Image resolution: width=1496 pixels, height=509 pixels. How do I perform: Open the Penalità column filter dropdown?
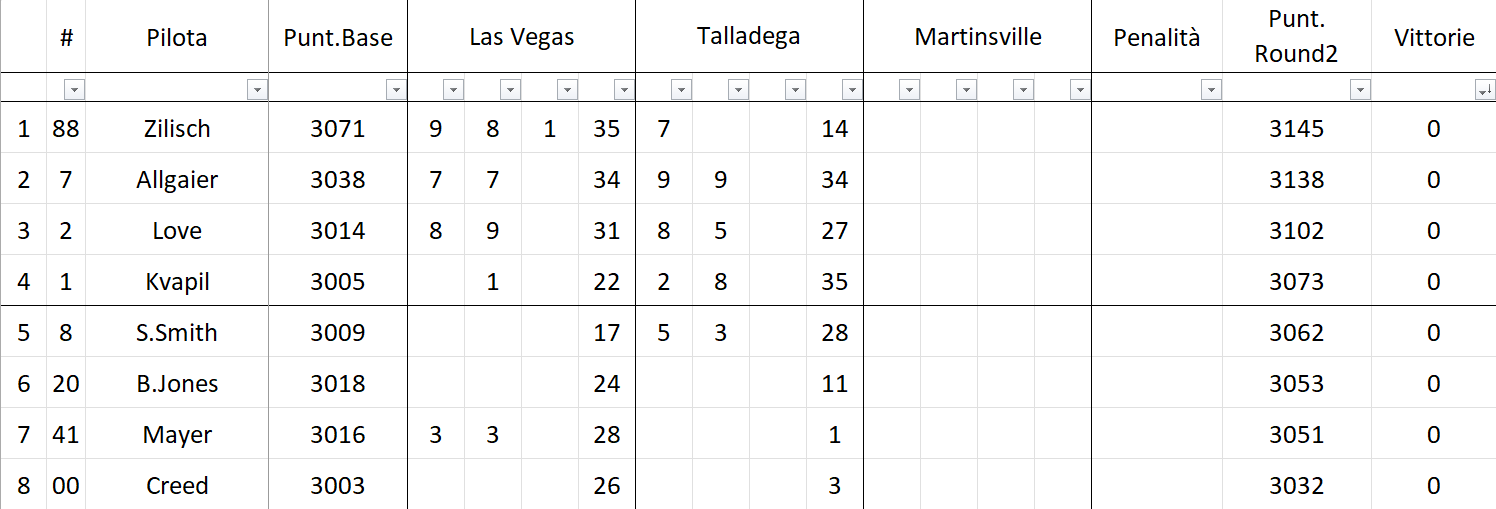click(x=1211, y=90)
